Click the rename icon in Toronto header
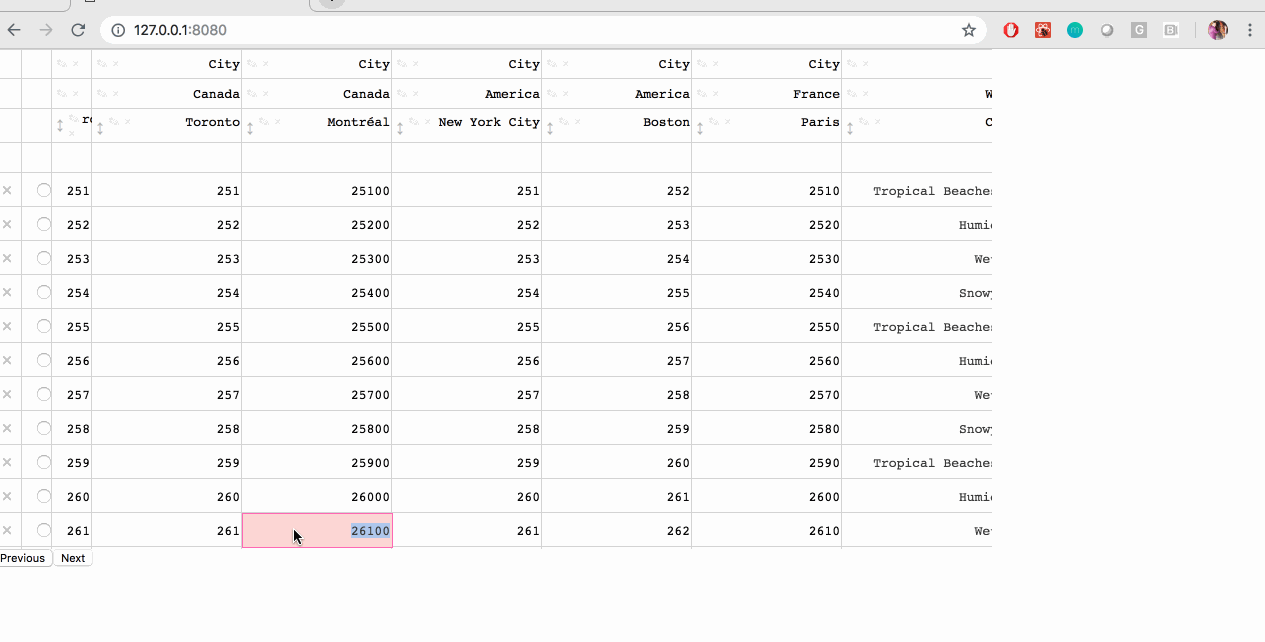1265x642 pixels. coord(114,122)
